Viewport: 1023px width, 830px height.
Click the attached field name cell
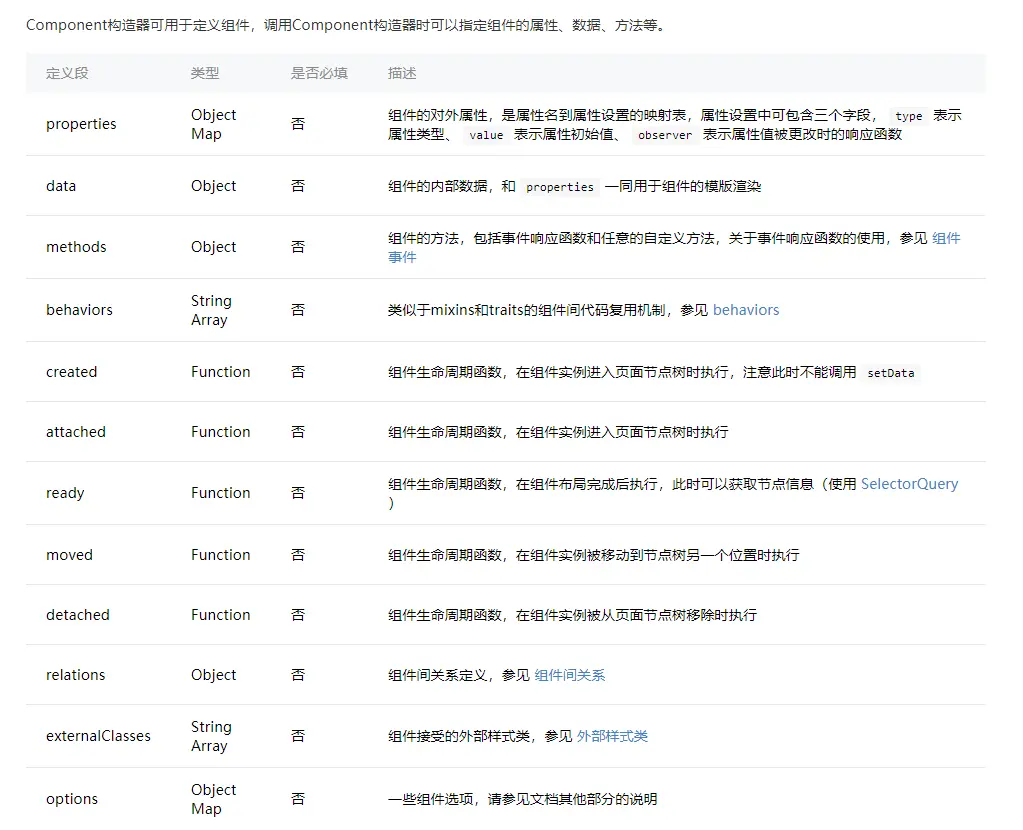click(76, 432)
